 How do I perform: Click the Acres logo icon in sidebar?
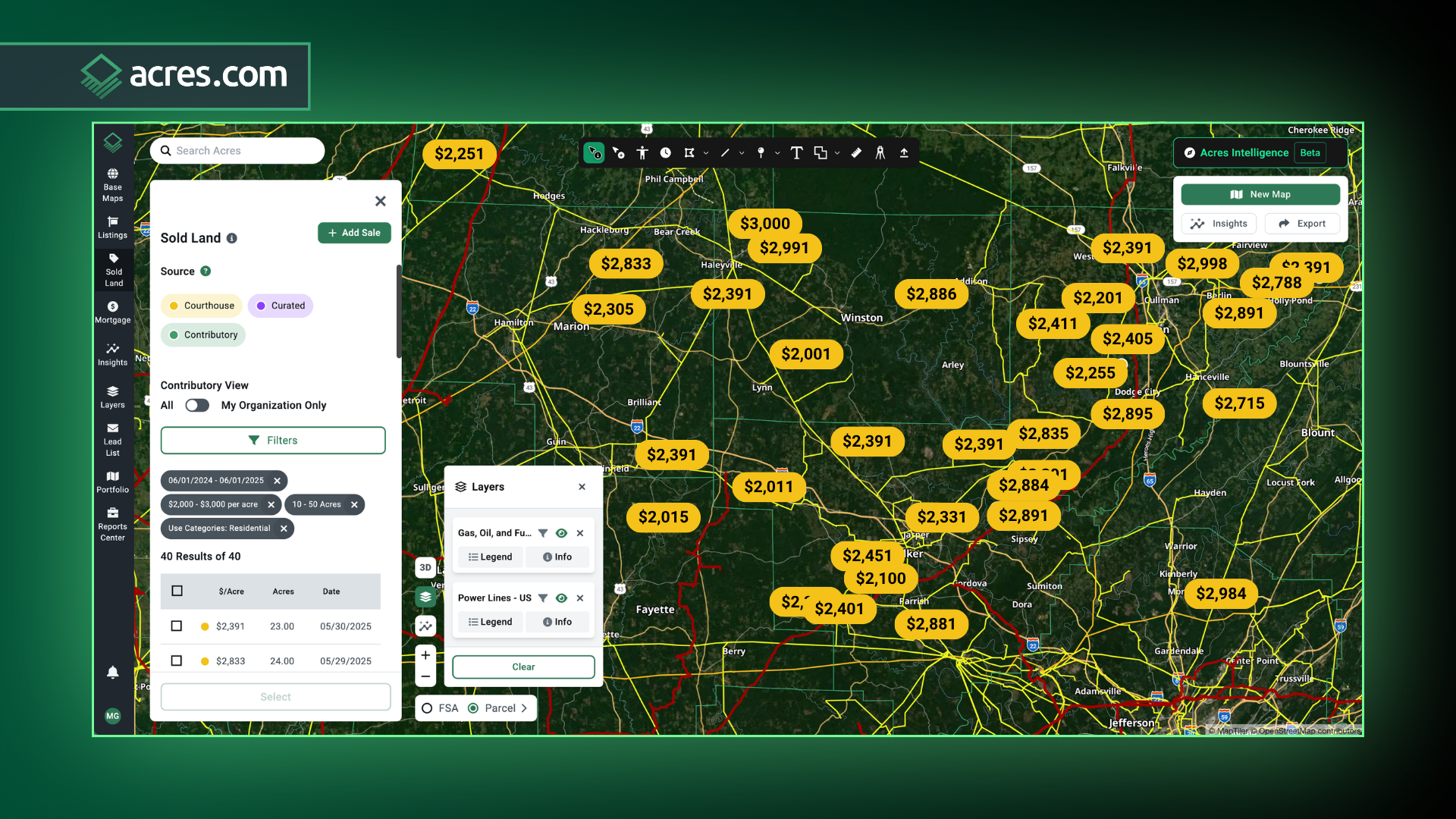[x=113, y=142]
